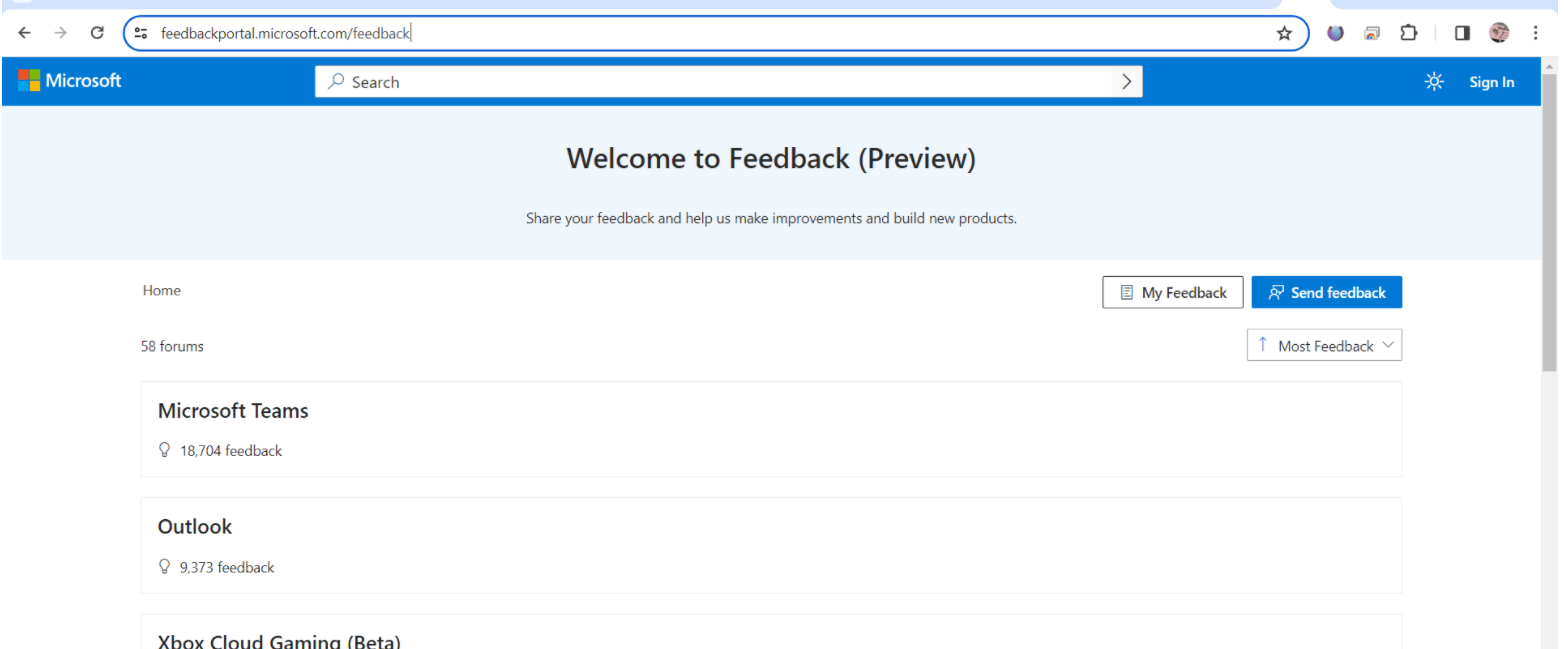Open the Most Feedback sort dropdown
The image size is (1565, 649).
pyautogui.click(x=1324, y=344)
